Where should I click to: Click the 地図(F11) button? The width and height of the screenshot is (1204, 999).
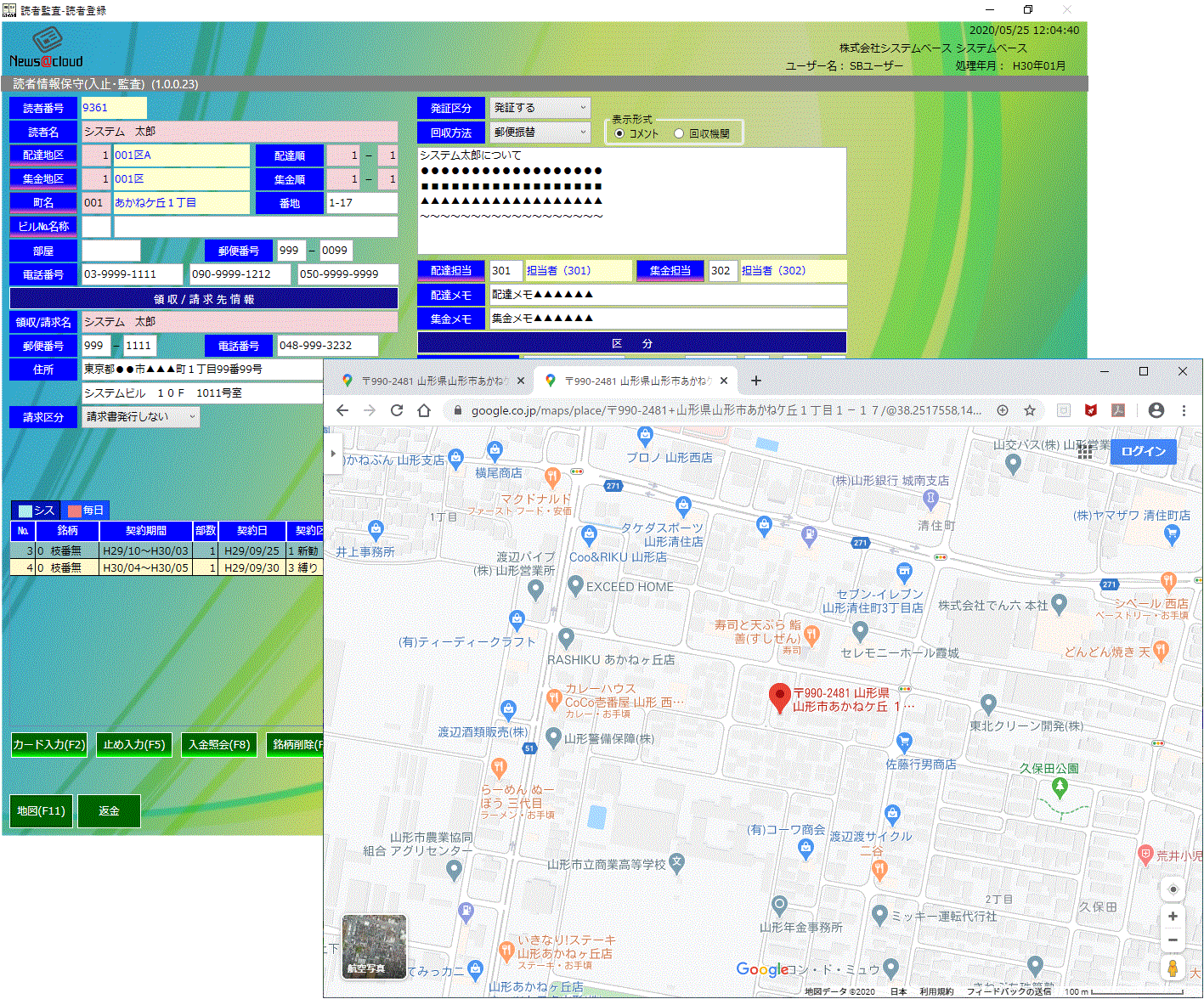(x=41, y=811)
